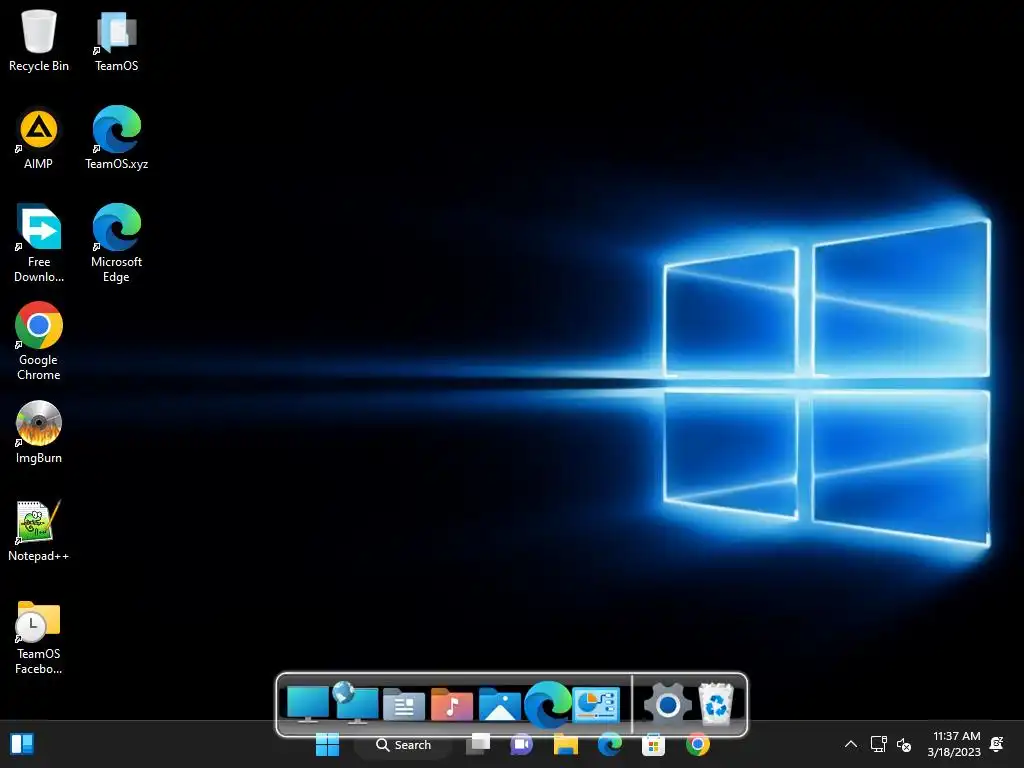
Task: Launch Edge from the taskbar
Action: (x=609, y=744)
